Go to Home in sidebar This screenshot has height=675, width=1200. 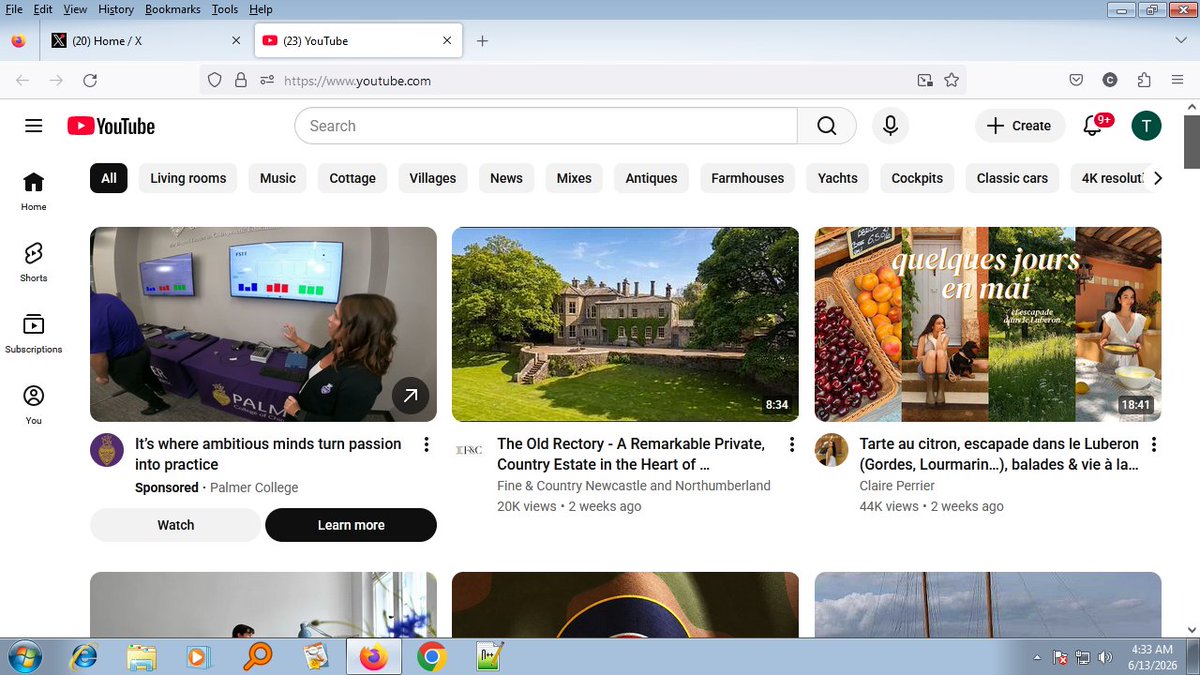point(34,190)
